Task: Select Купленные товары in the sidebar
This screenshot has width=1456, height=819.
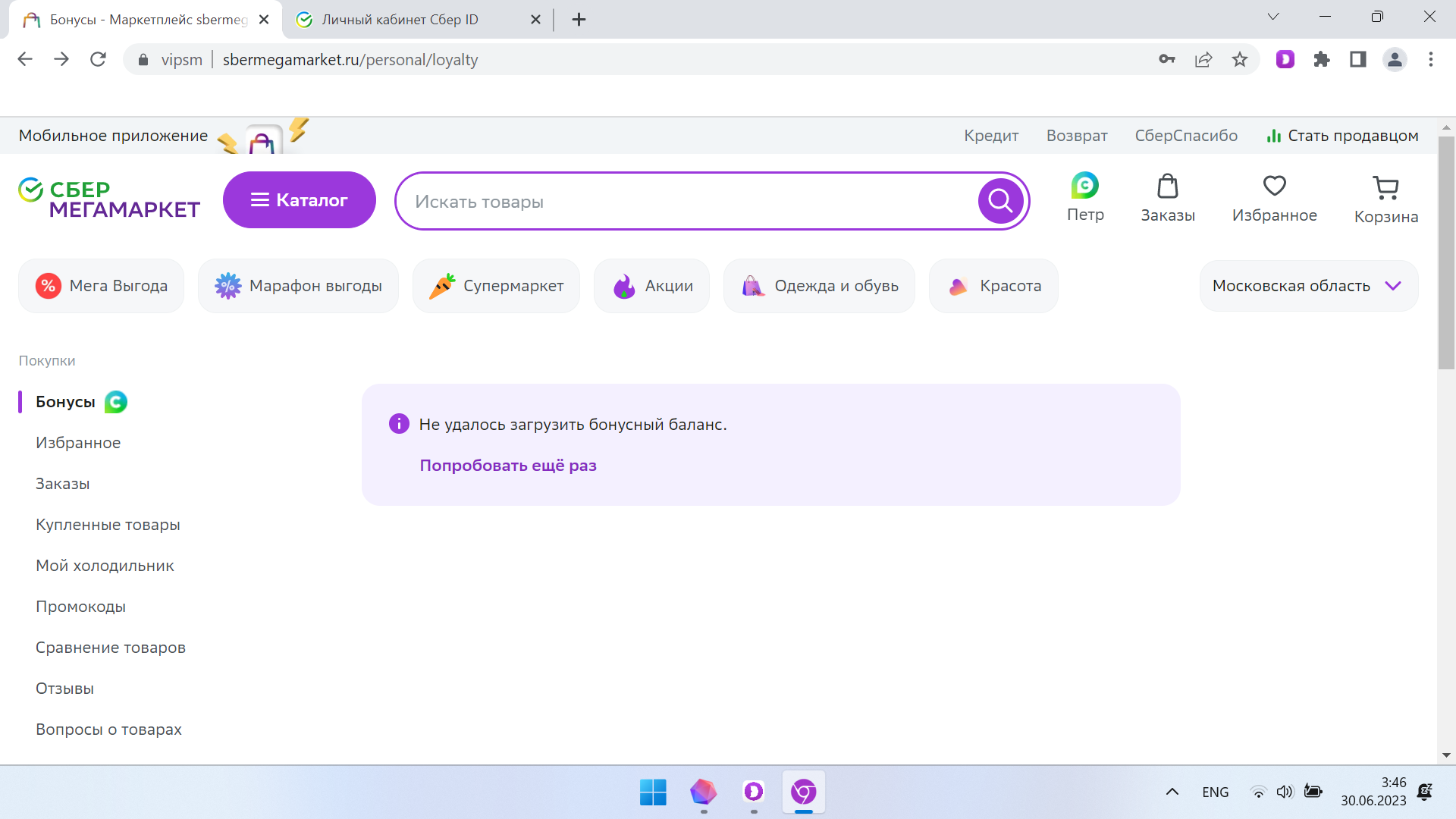Action: pyautogui.click(x=108, y=525)
